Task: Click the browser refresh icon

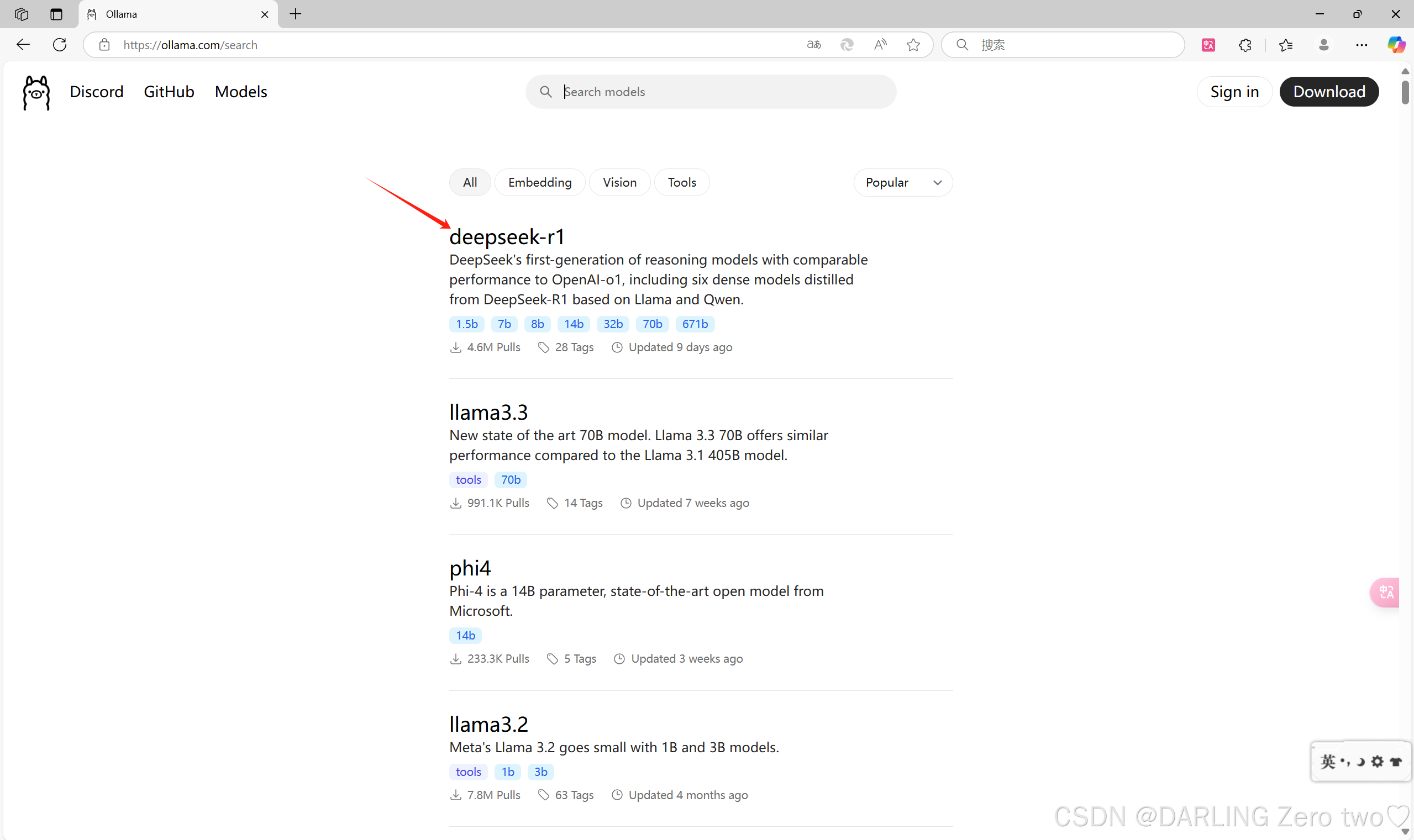Action: coord(60,45)
